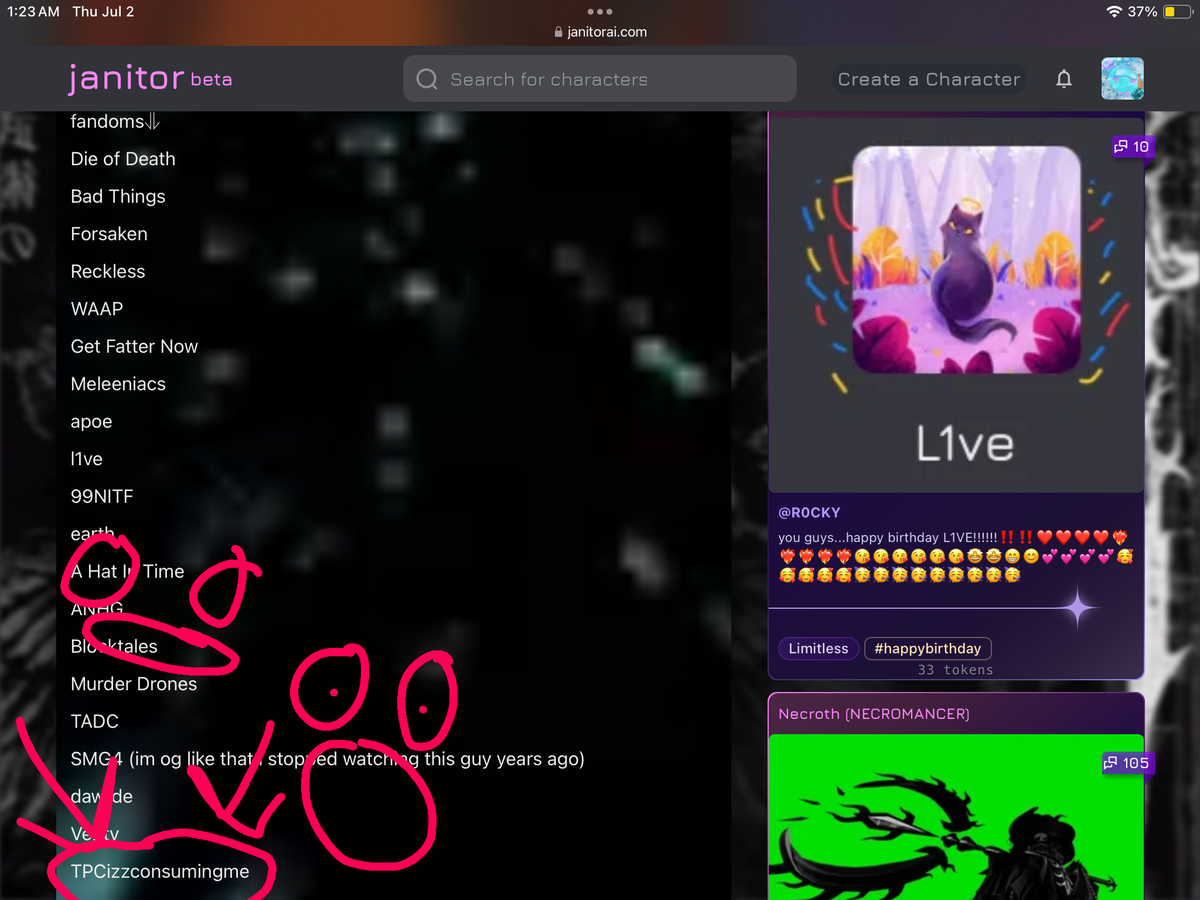Image resolution: width=1200 pixels, height=900 pixels.
Task: Select the Limitless tag
Action: pos(818,648)
